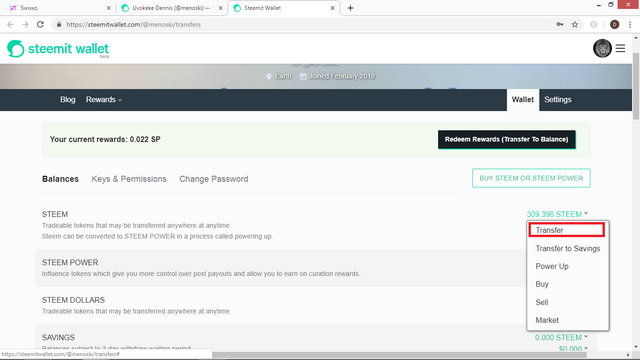Click BUY STEEM OR STEEM POWER button
Image resolution: width=640 pixels, height=360 pixels.
[x=531, y=178]
